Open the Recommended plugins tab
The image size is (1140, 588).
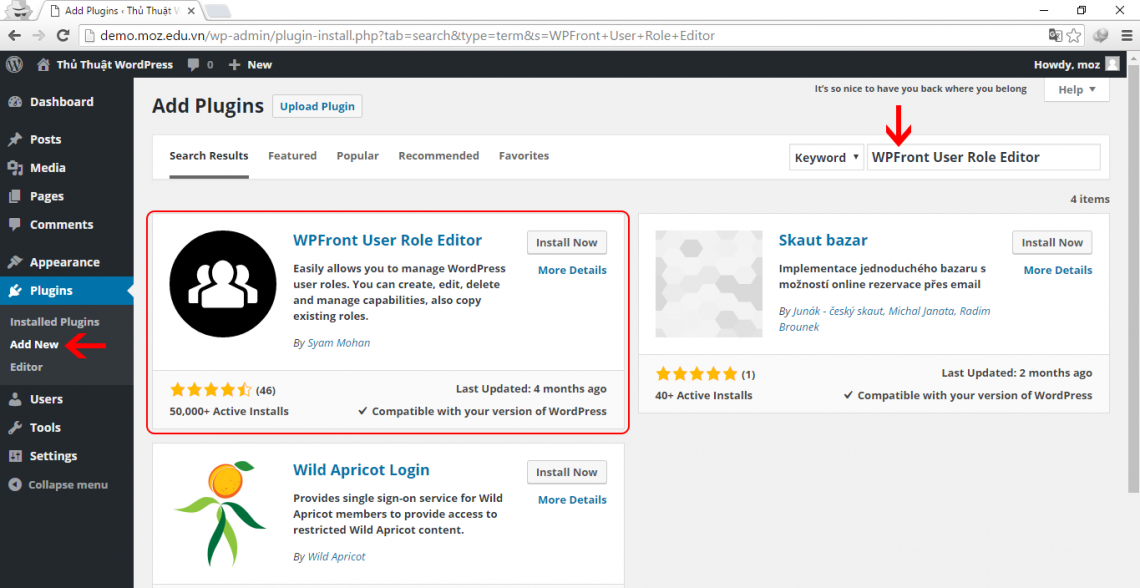tap(438, 155)
